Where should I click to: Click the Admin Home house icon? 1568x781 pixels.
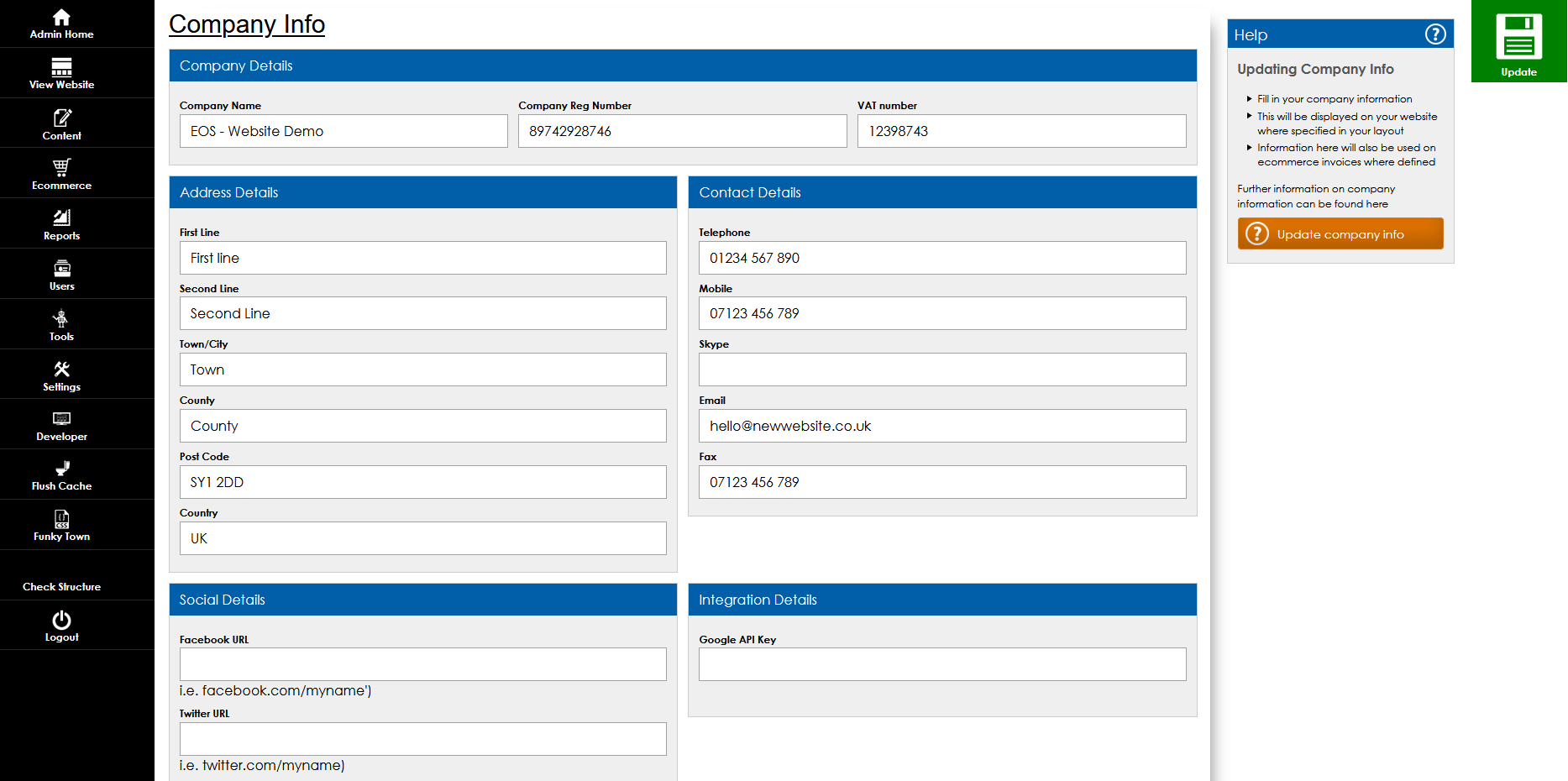pyautogui.click(x=61, y=18)
